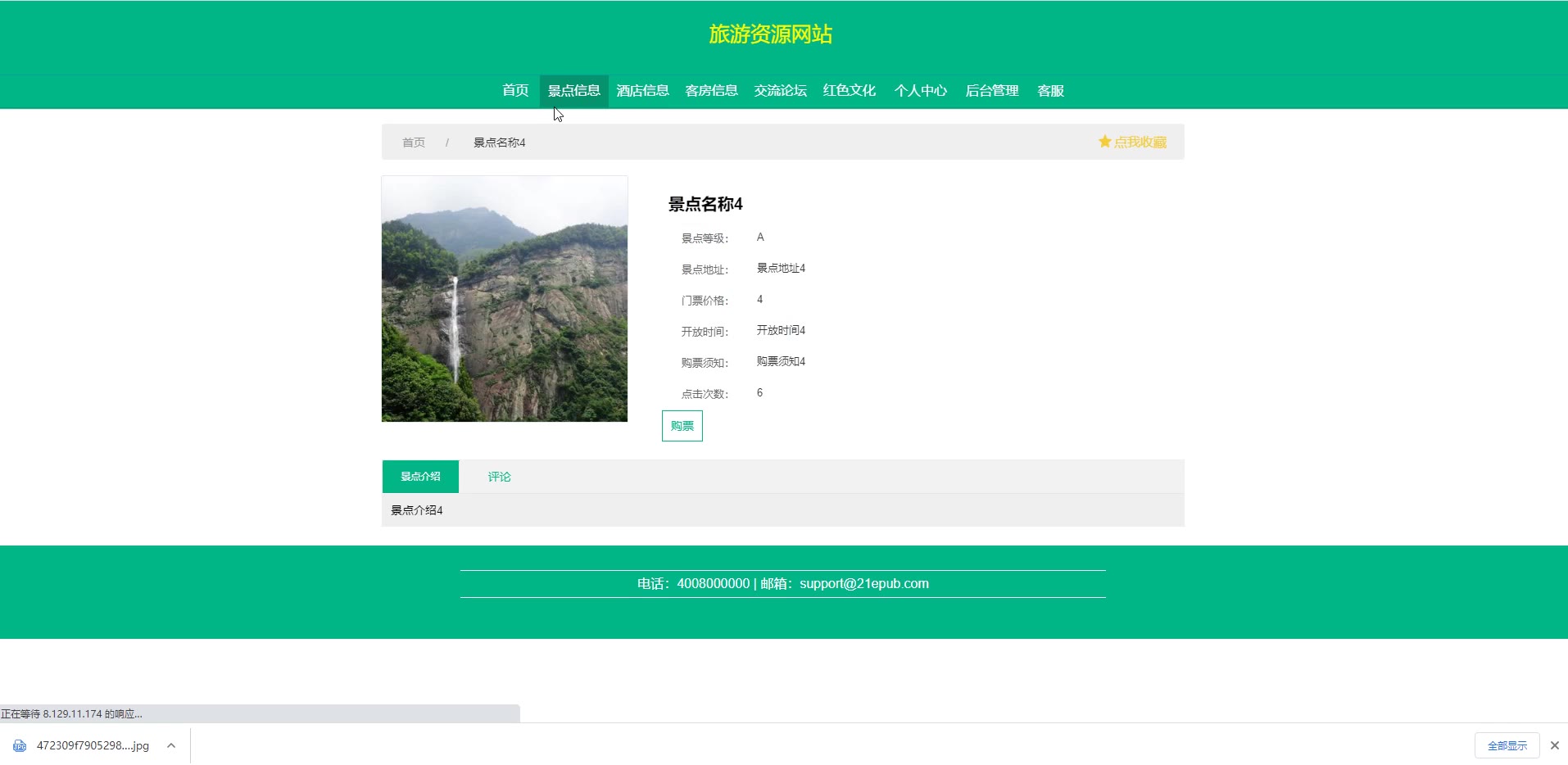The width and height of the screenshot is (1568, 765).
Task: Click the star icon next to 点我收藏
Action: point(1104,142)
